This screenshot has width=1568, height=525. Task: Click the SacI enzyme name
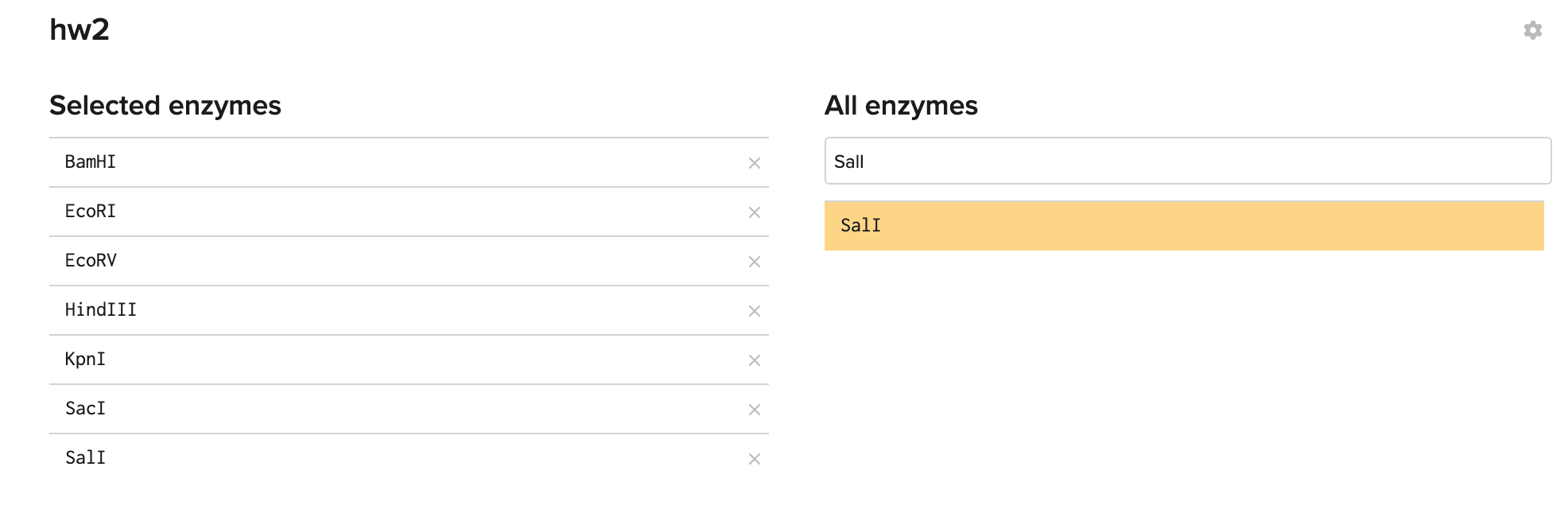click(85, 409)
